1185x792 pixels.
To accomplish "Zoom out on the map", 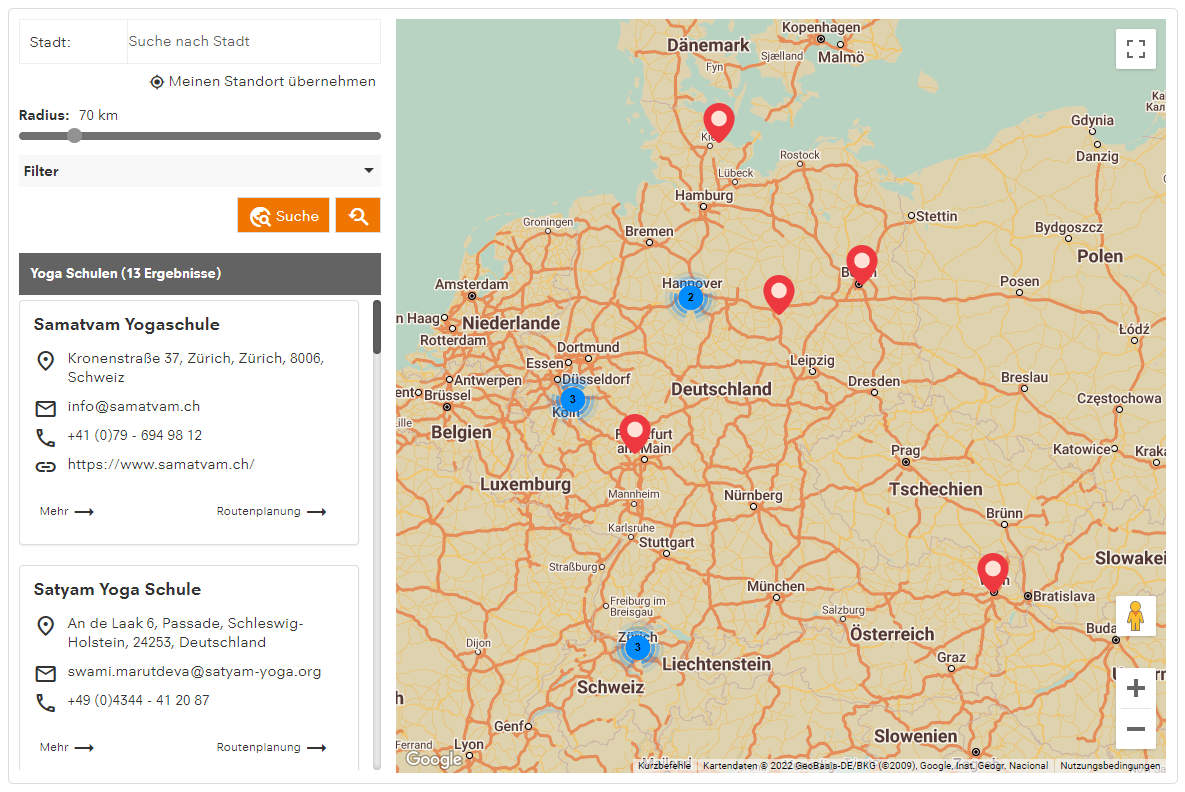I will pyautogui.click(x=1135, y=729).
